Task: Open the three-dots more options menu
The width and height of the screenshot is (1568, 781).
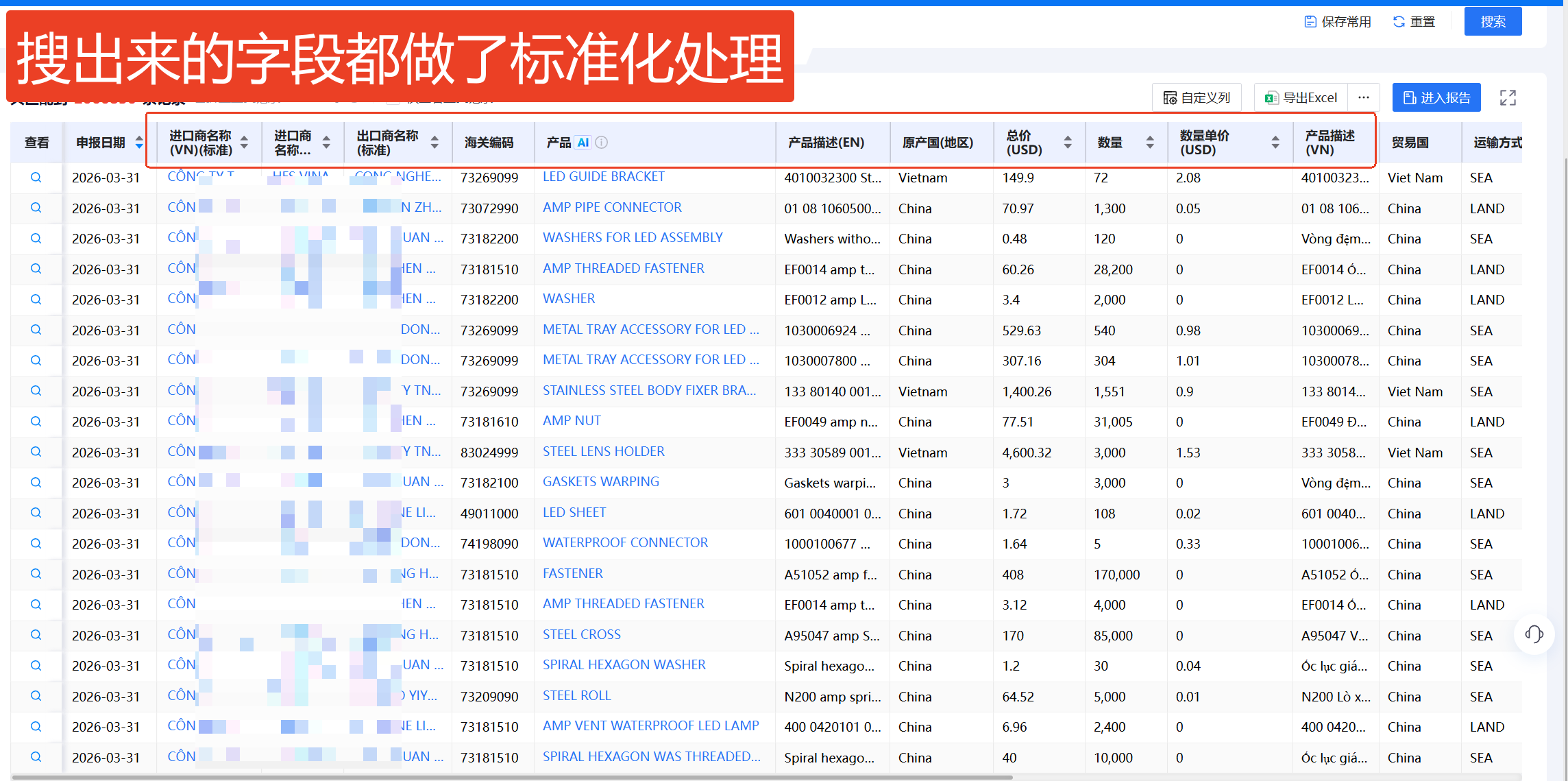Action: (x=1363, y=97)
